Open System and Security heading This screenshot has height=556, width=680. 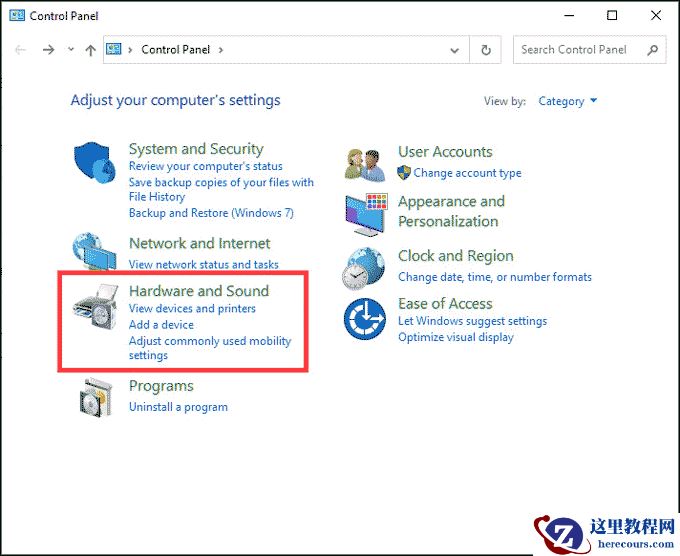[196, 149]
